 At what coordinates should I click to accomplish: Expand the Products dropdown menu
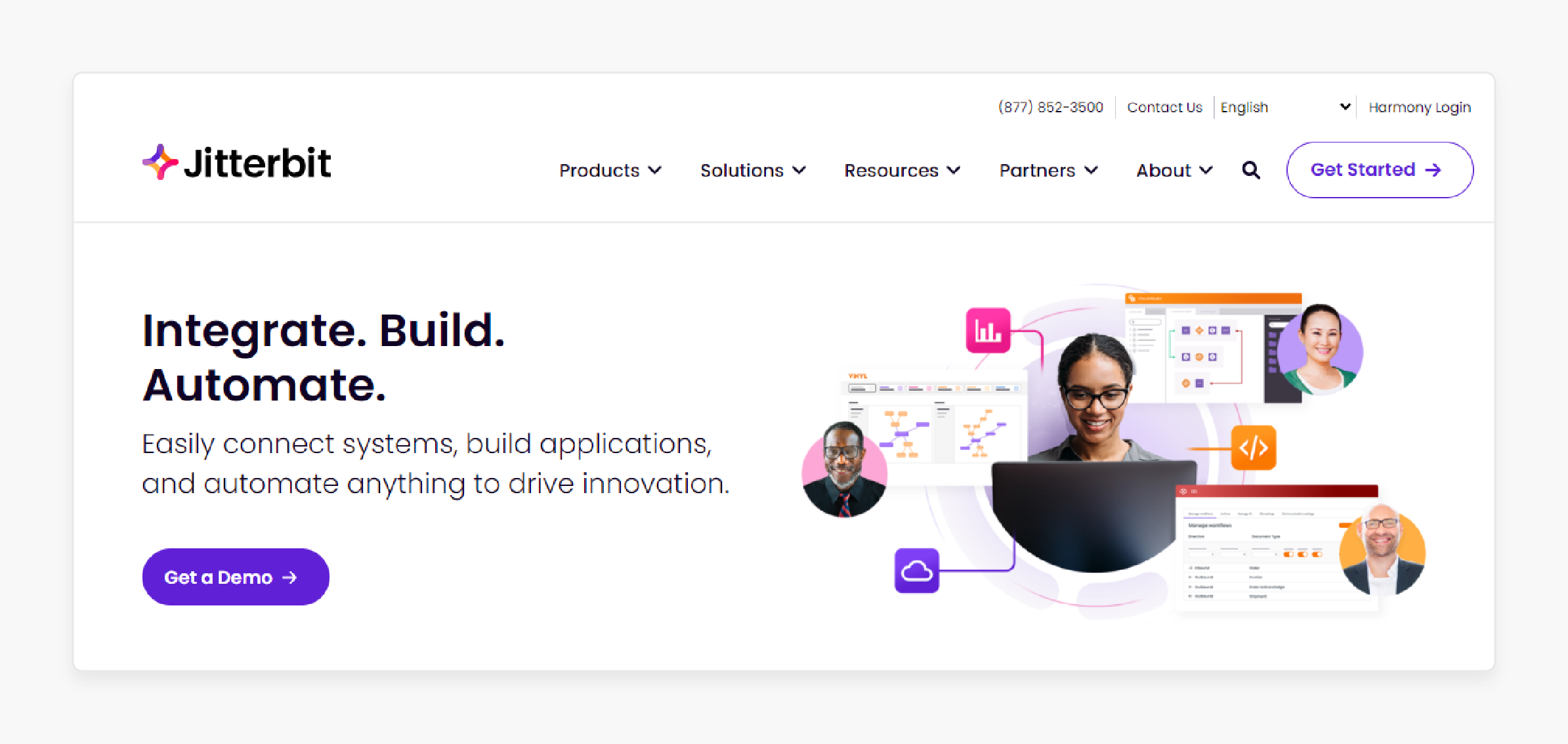[x=612, y=169]
